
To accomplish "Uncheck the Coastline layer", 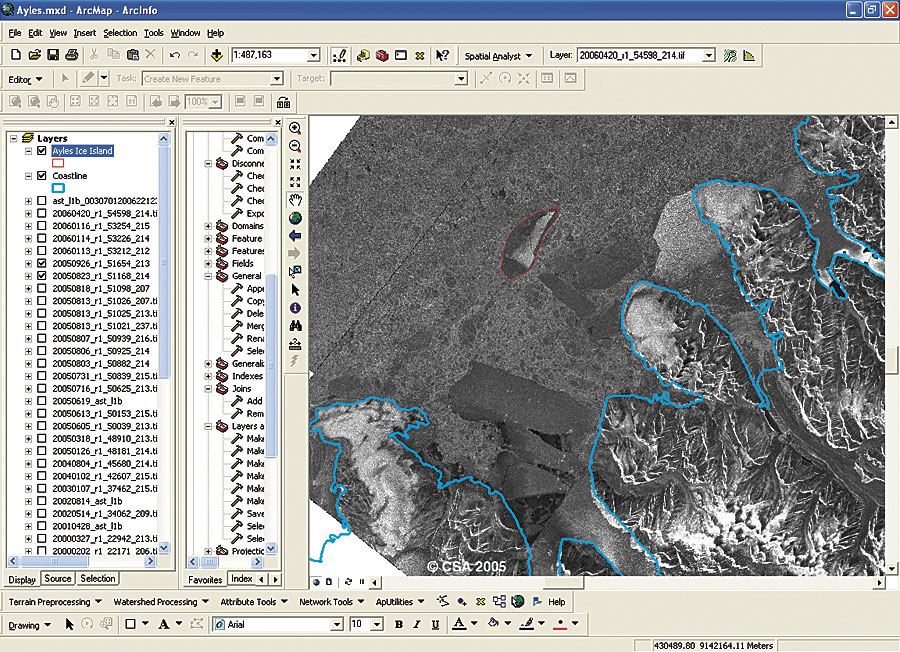I will pyautogui.click(x=41, y=176).
